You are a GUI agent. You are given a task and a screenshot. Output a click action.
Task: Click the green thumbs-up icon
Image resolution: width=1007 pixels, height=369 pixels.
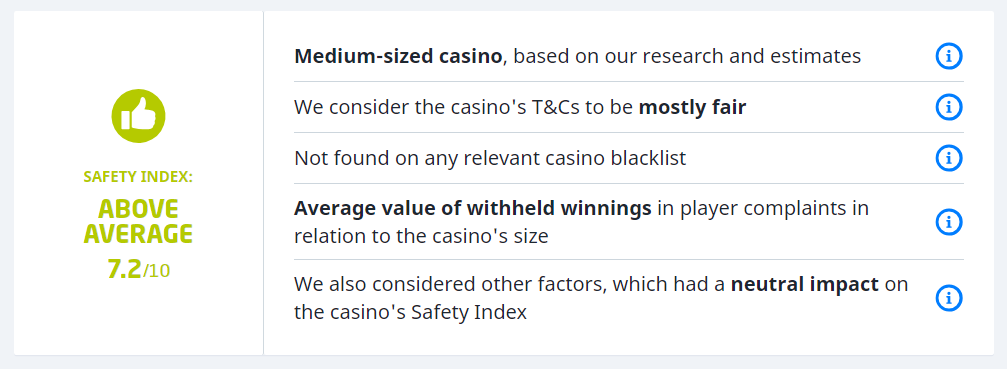pyautogui.click(x=138, y=116)
